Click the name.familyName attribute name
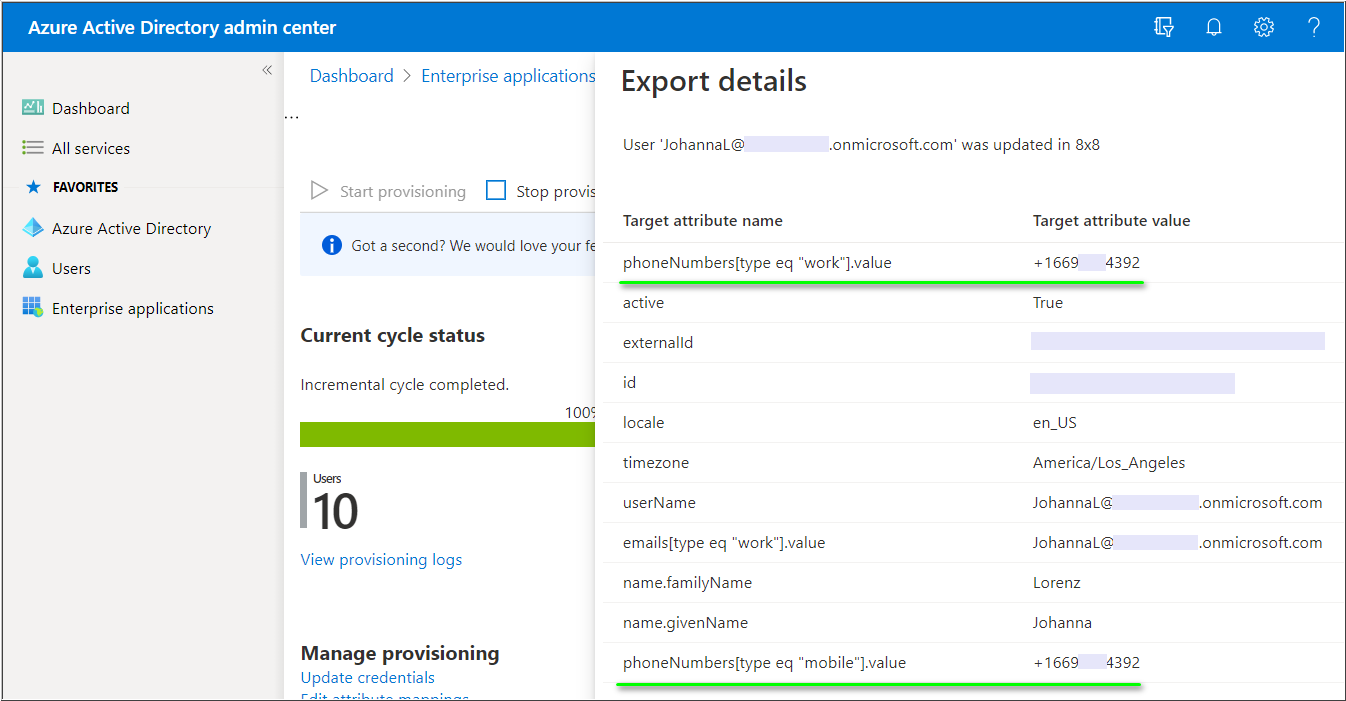This screenshot has width=1346, height=701. point(687,583)
